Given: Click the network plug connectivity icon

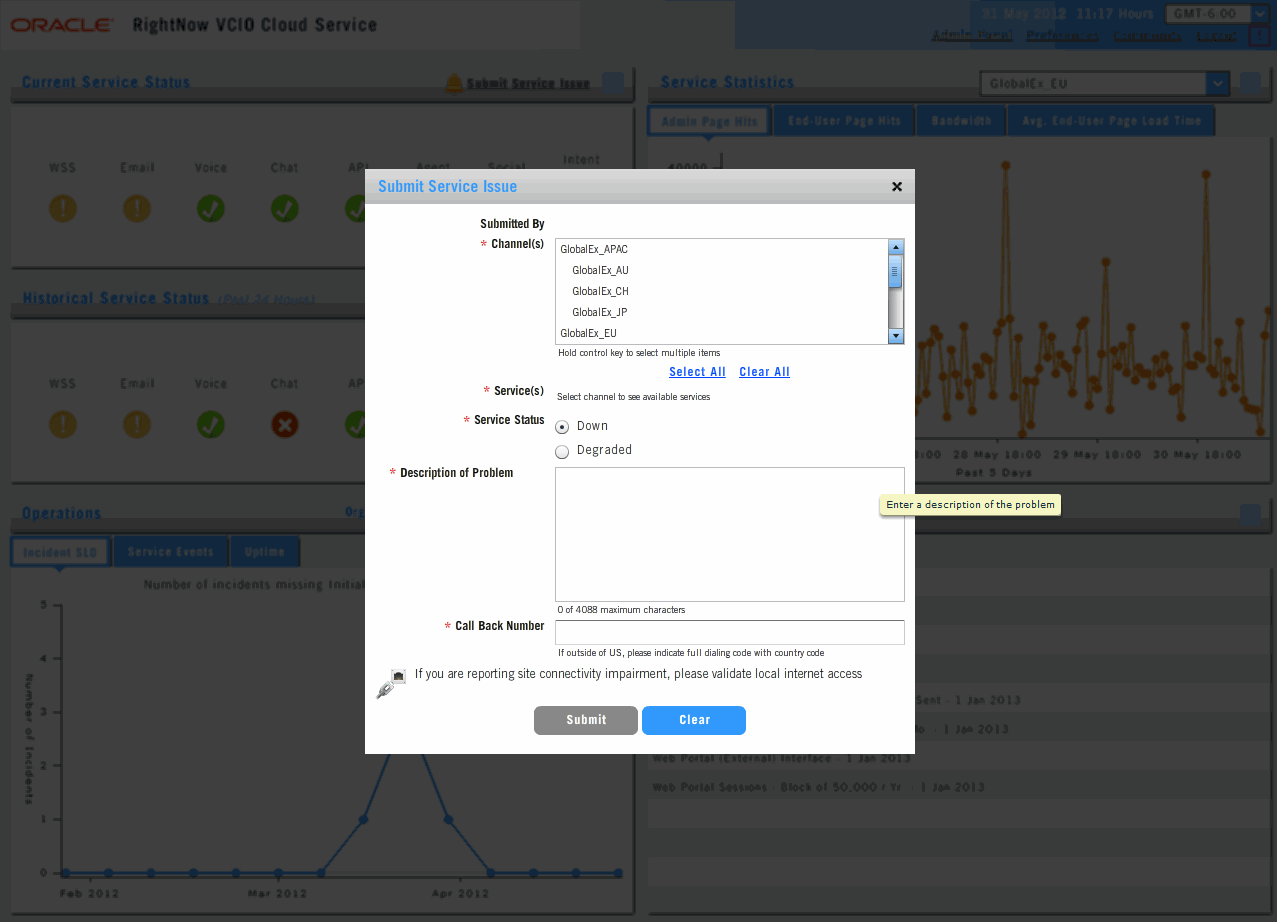Looking at the screenshot, I should click(391, 684).
